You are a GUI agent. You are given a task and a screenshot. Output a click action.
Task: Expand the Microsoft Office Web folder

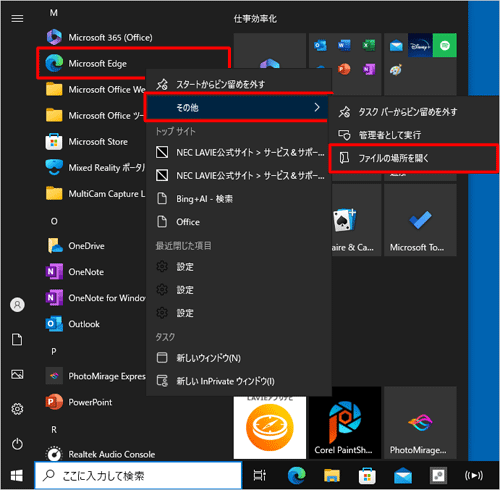(x=96, y=89)
